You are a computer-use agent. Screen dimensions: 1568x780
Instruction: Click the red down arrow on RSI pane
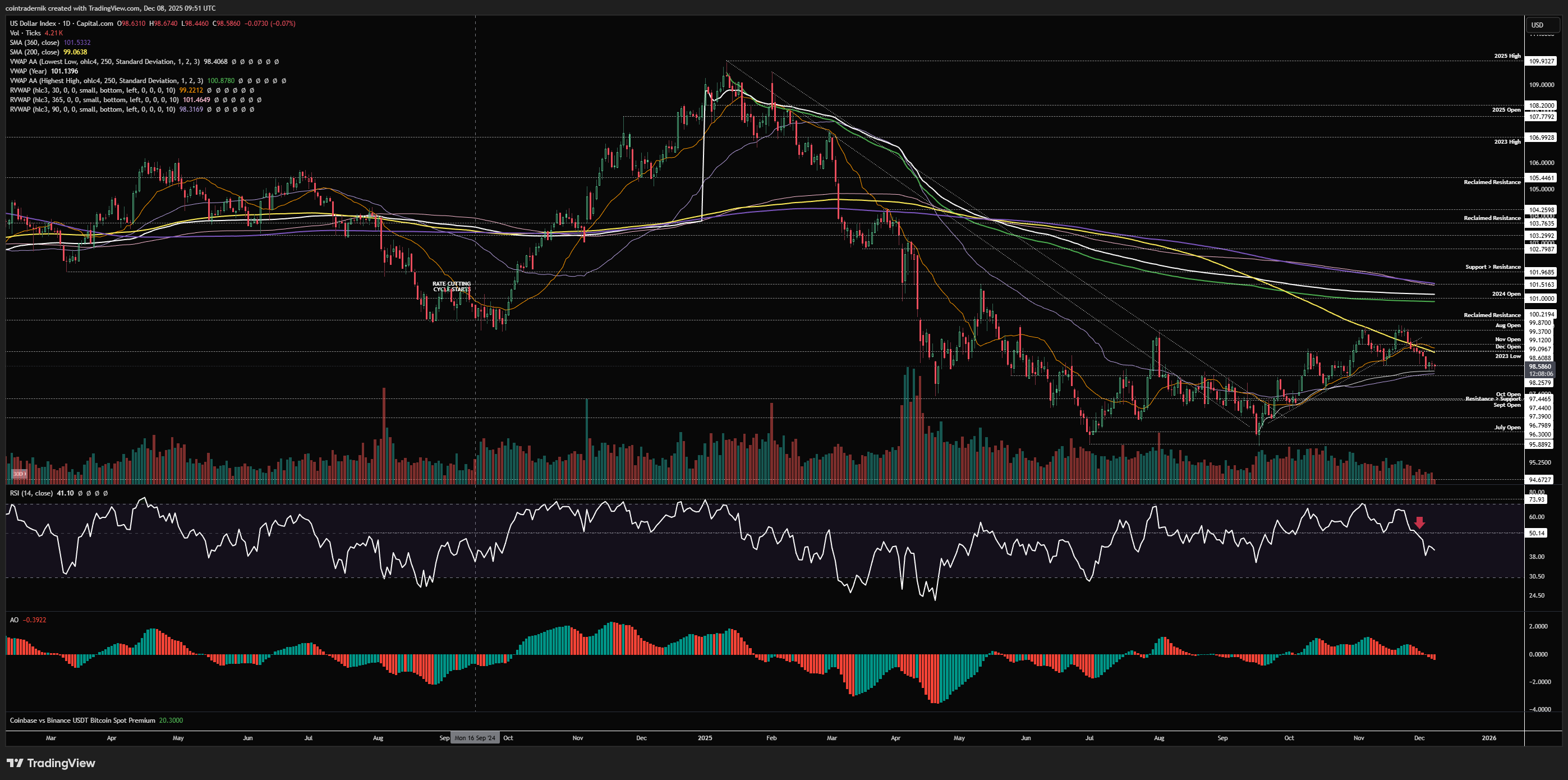coord(1419,522)
